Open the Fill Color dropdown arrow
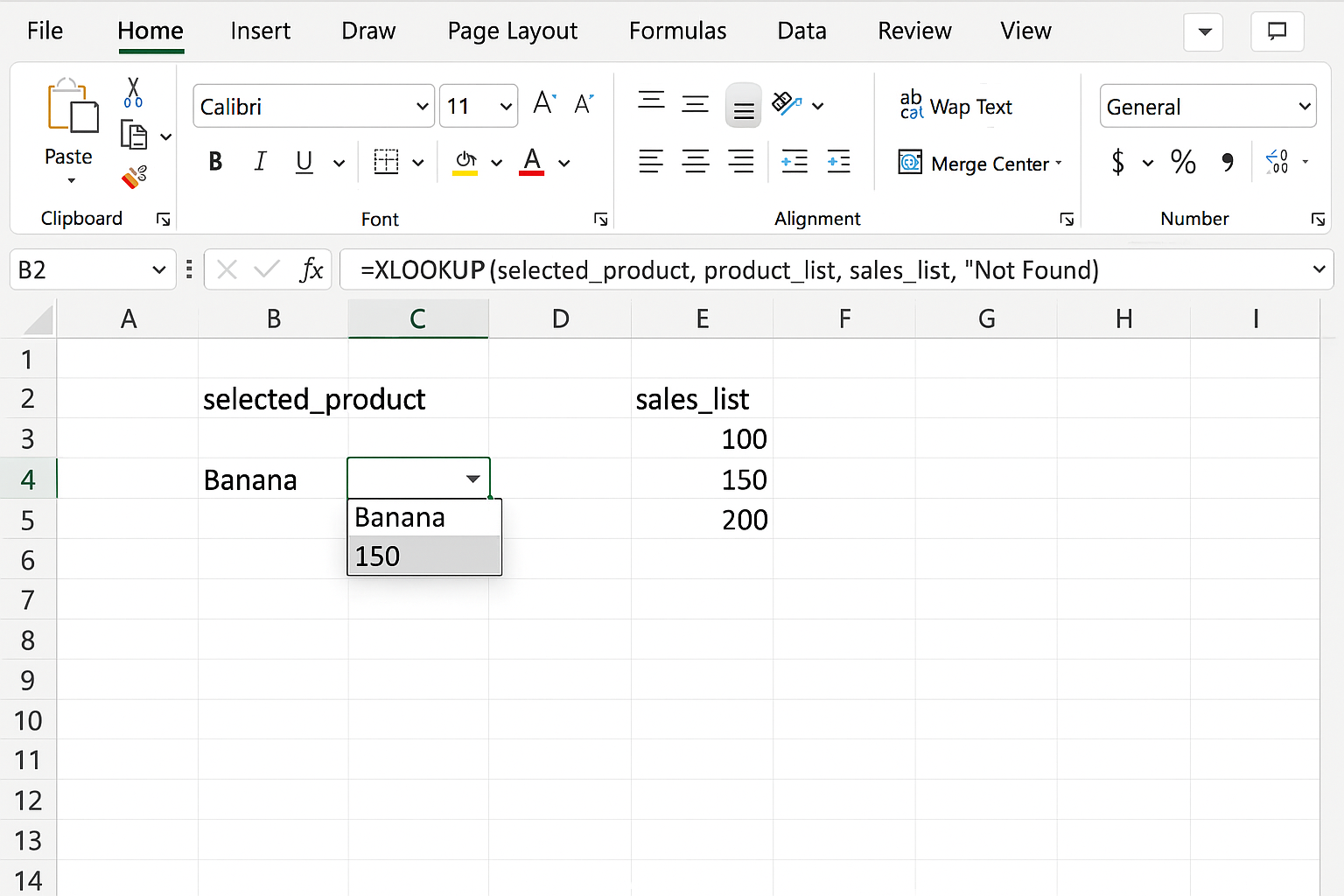This screenshot has height=896, width=1344. [x=497, y=163]
